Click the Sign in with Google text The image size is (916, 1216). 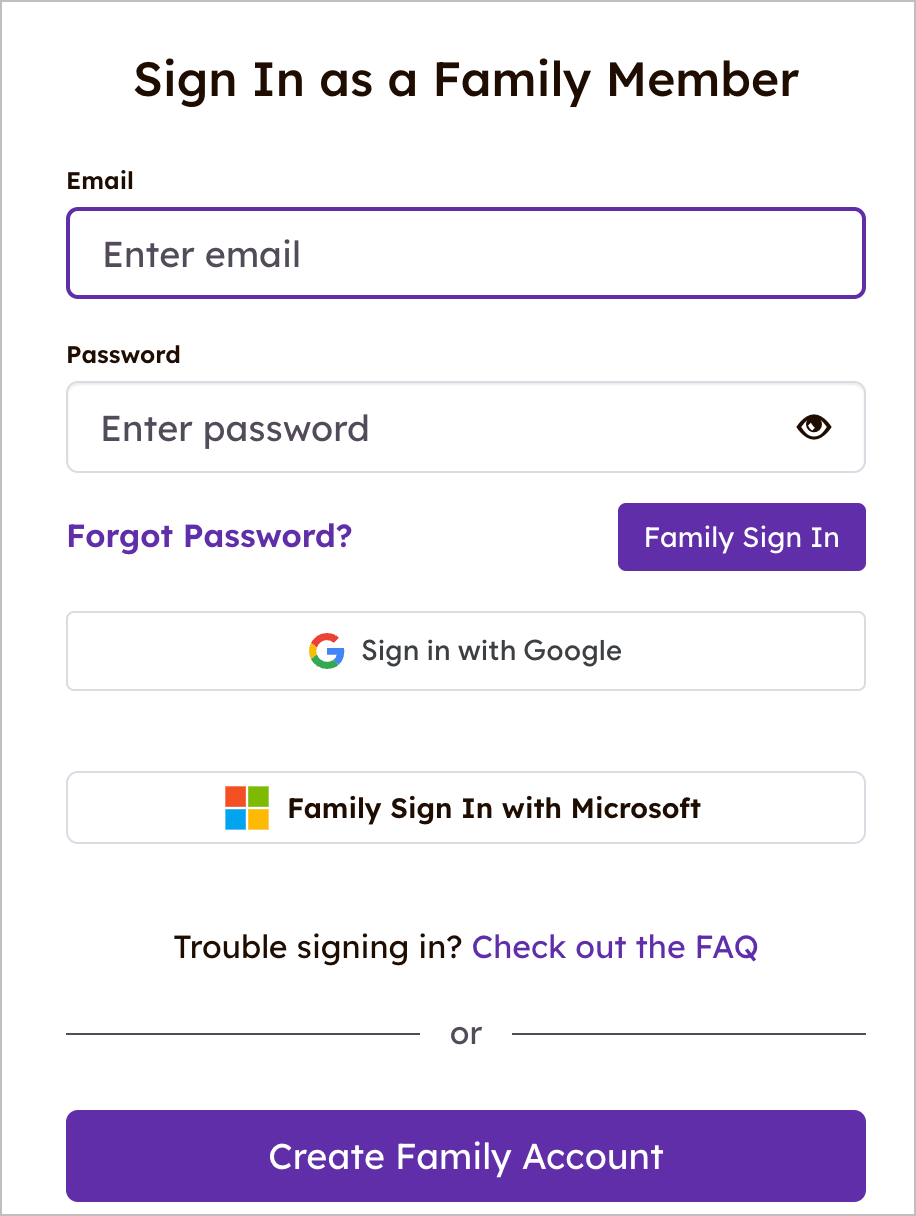[491, 651]
